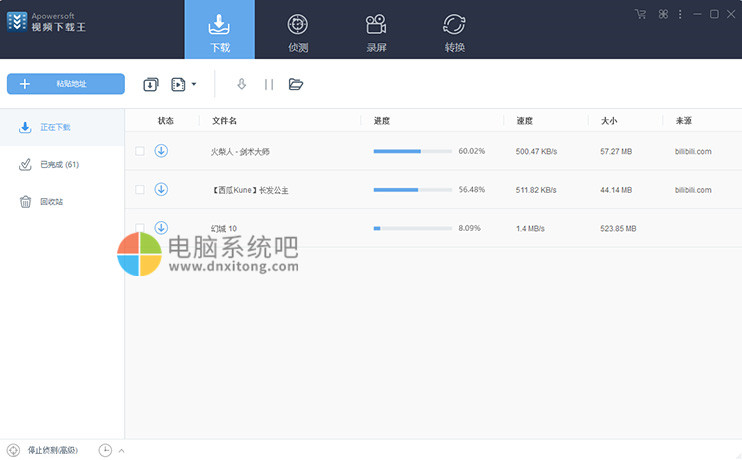This screenshot has height=460, width=742.
Task: Click the 60.02% progress bar
Action: (413, 151)
